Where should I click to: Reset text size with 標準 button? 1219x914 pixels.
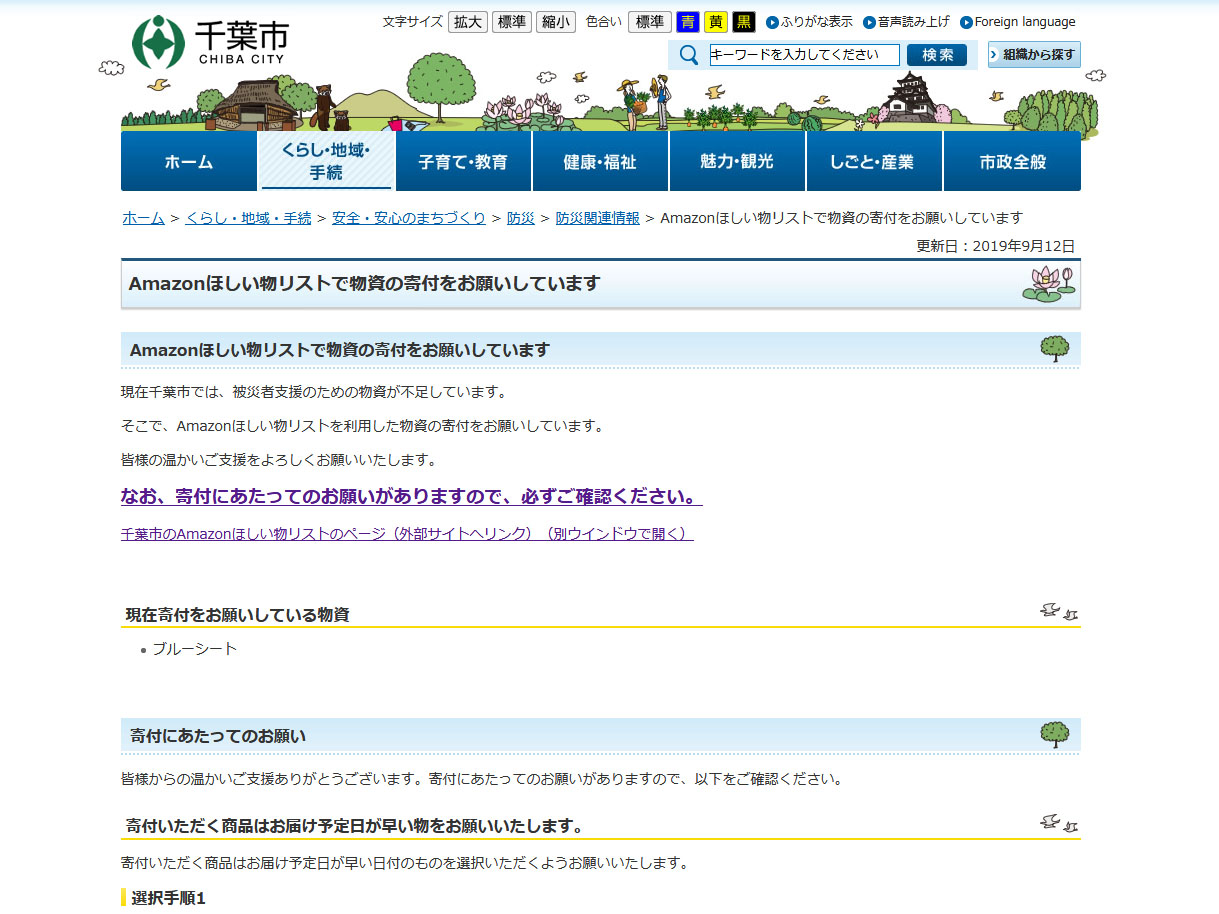click(511, 22)
